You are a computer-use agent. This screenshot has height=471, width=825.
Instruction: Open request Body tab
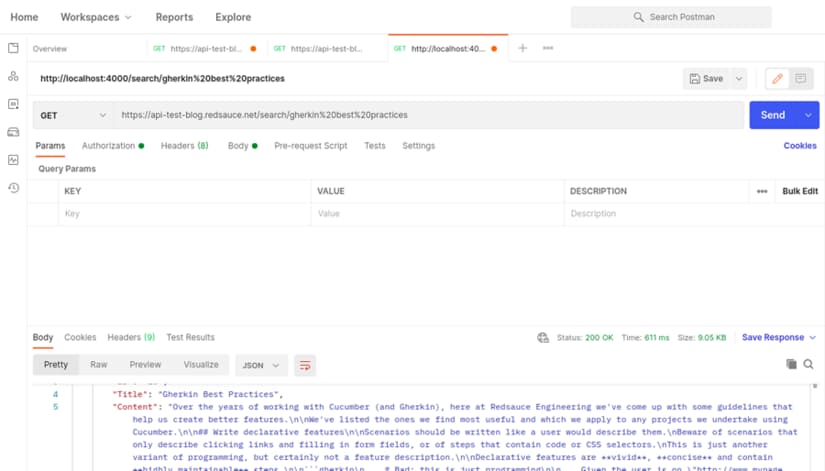click(x=243, y=146)
